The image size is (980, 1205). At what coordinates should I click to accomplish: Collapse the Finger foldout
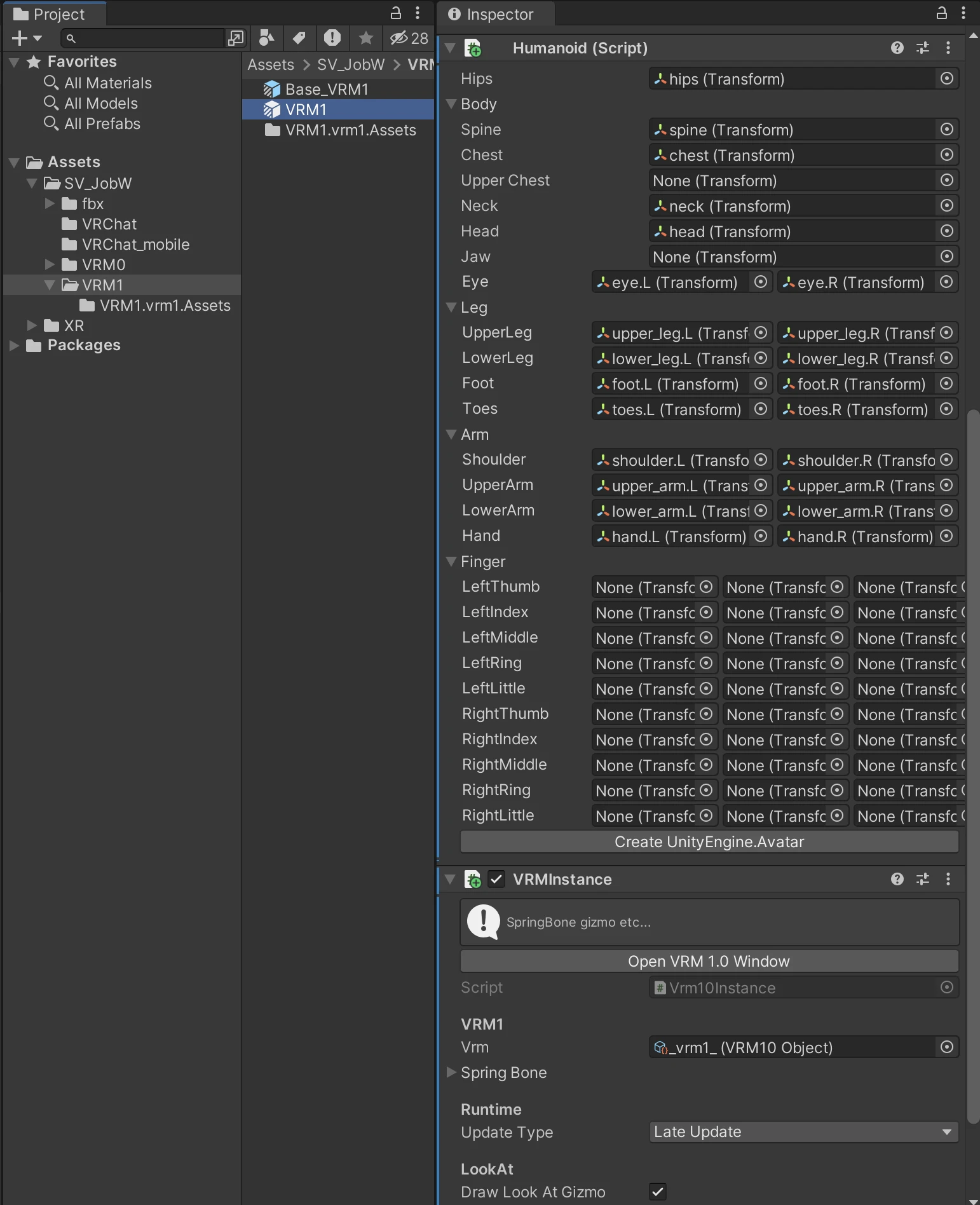point(452,562)
